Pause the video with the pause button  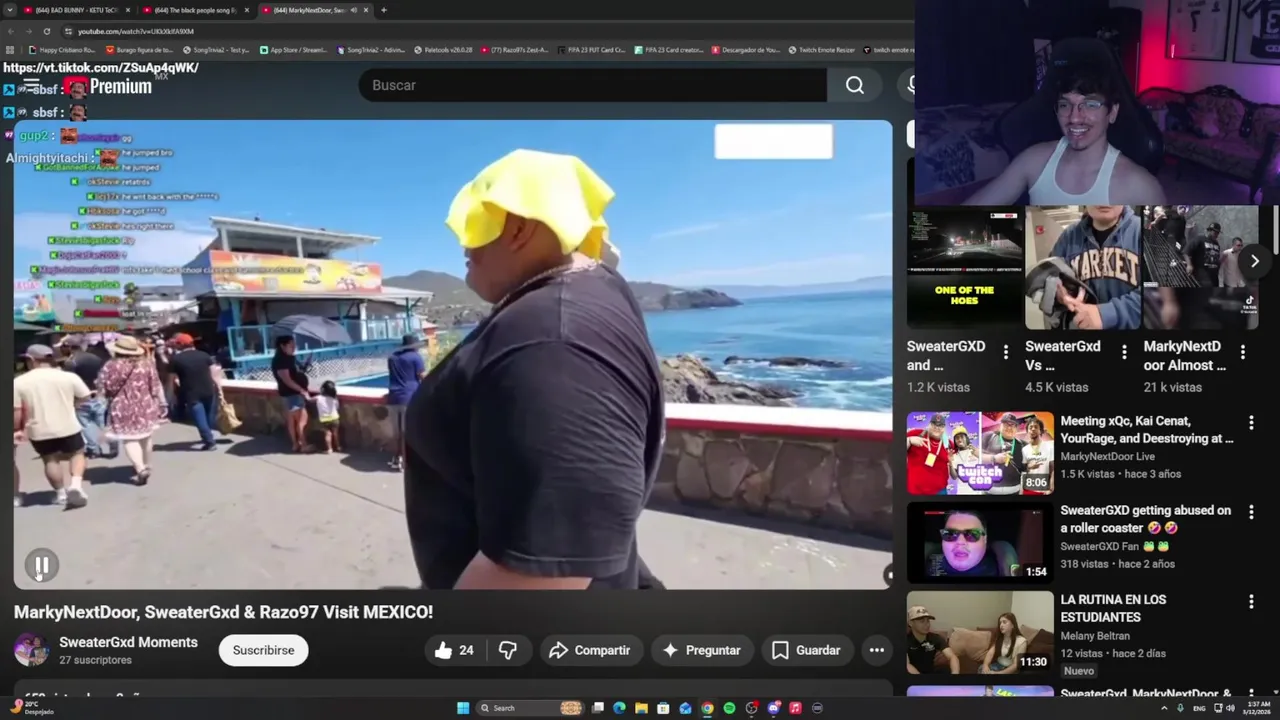click(42, 565)
